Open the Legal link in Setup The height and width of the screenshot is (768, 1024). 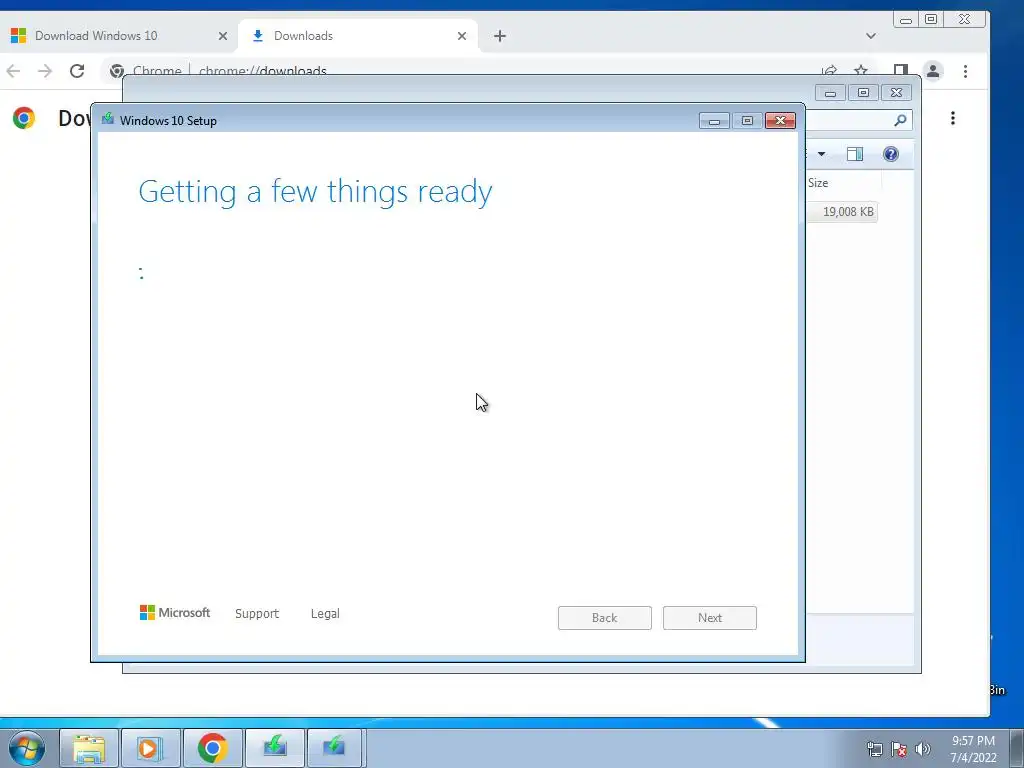click(325, 613)
